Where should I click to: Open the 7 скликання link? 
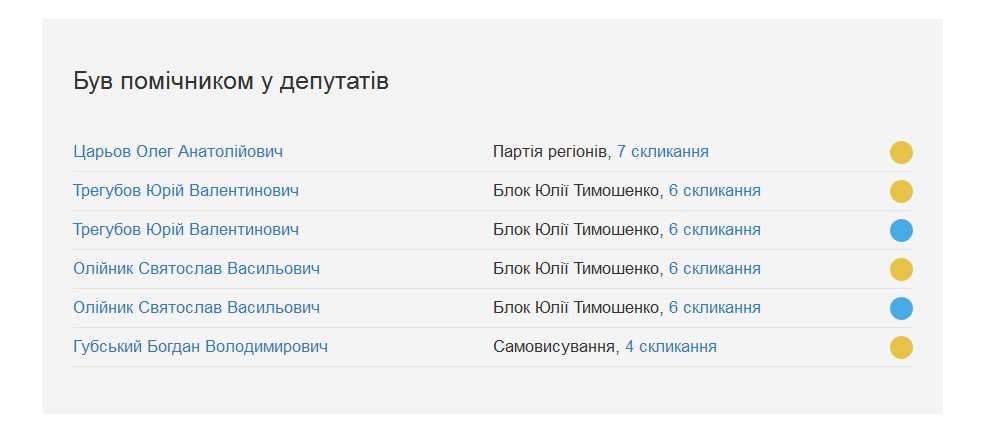click(663, 152)
